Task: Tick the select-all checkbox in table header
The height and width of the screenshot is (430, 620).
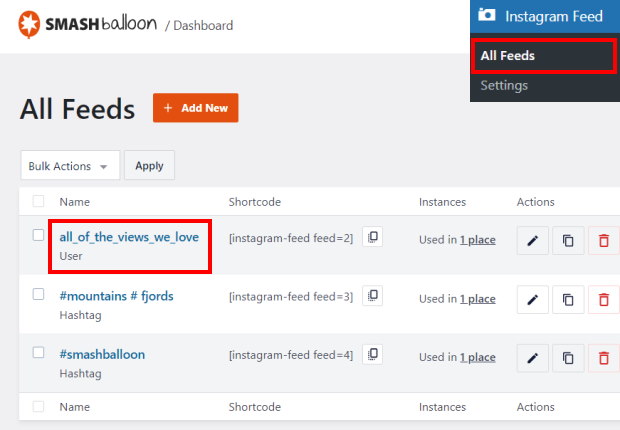Action: 38,201
